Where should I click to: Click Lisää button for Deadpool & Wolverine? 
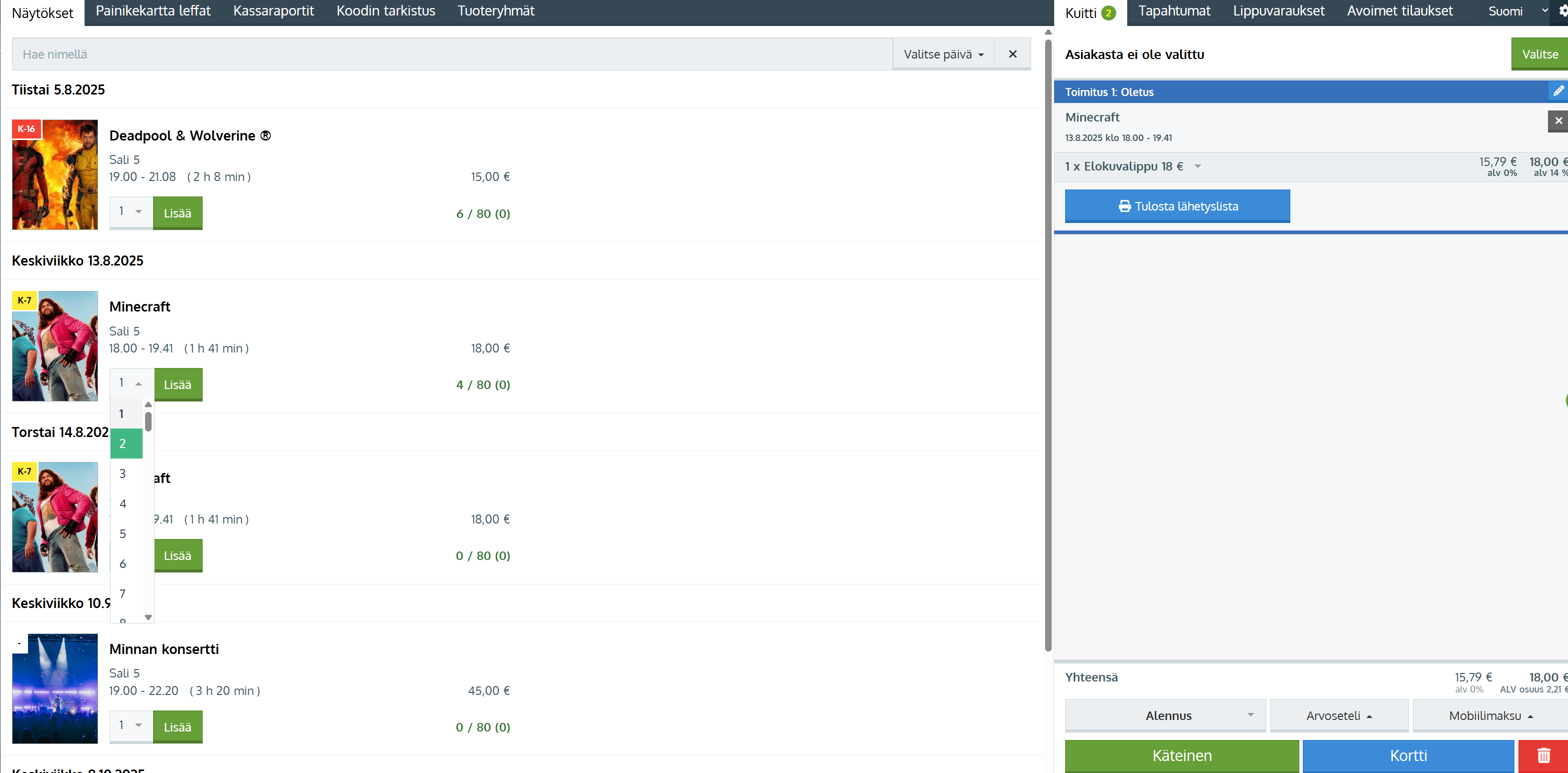tap(177, 213)
